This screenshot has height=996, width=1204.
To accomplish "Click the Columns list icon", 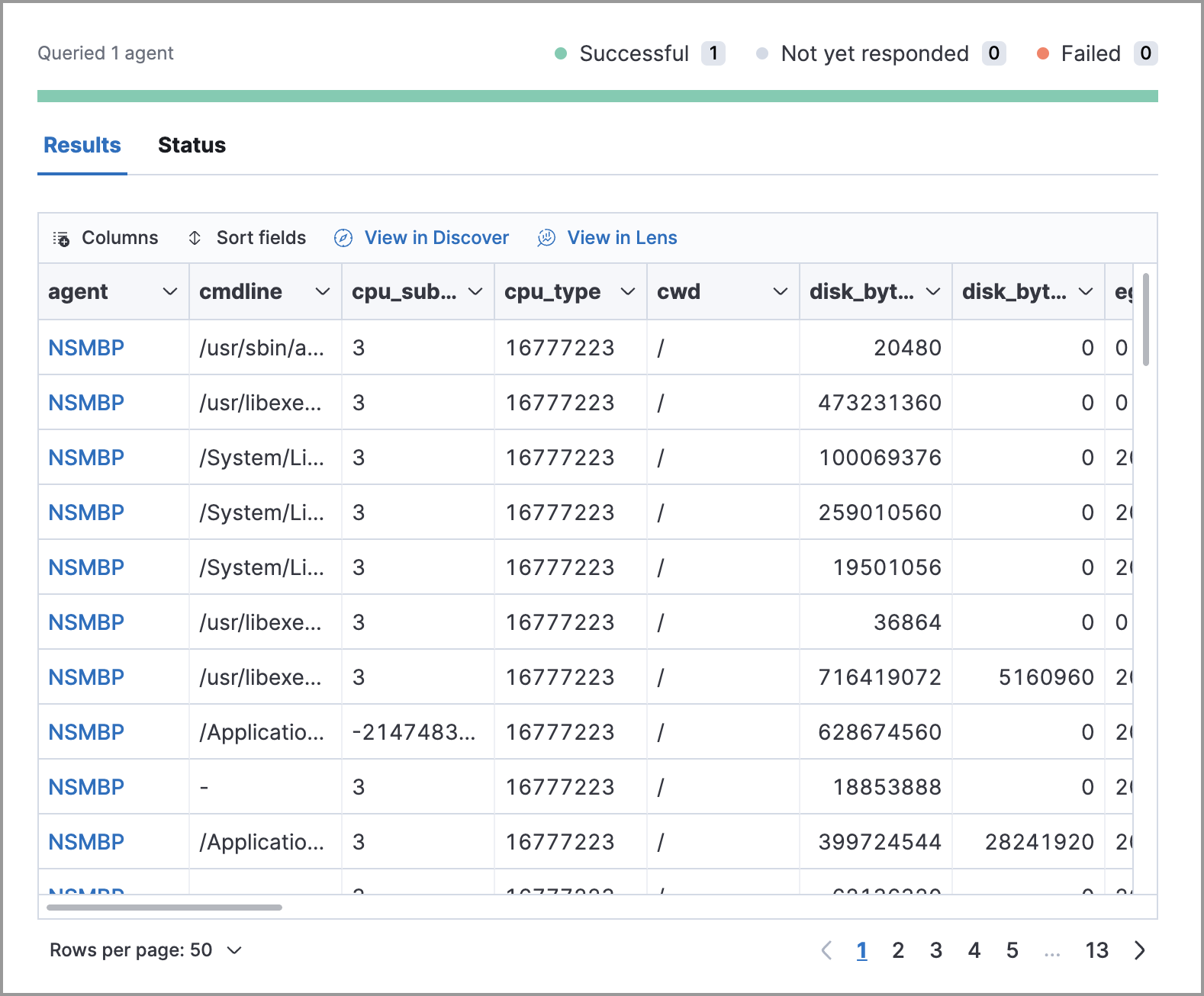I will 61,239.
